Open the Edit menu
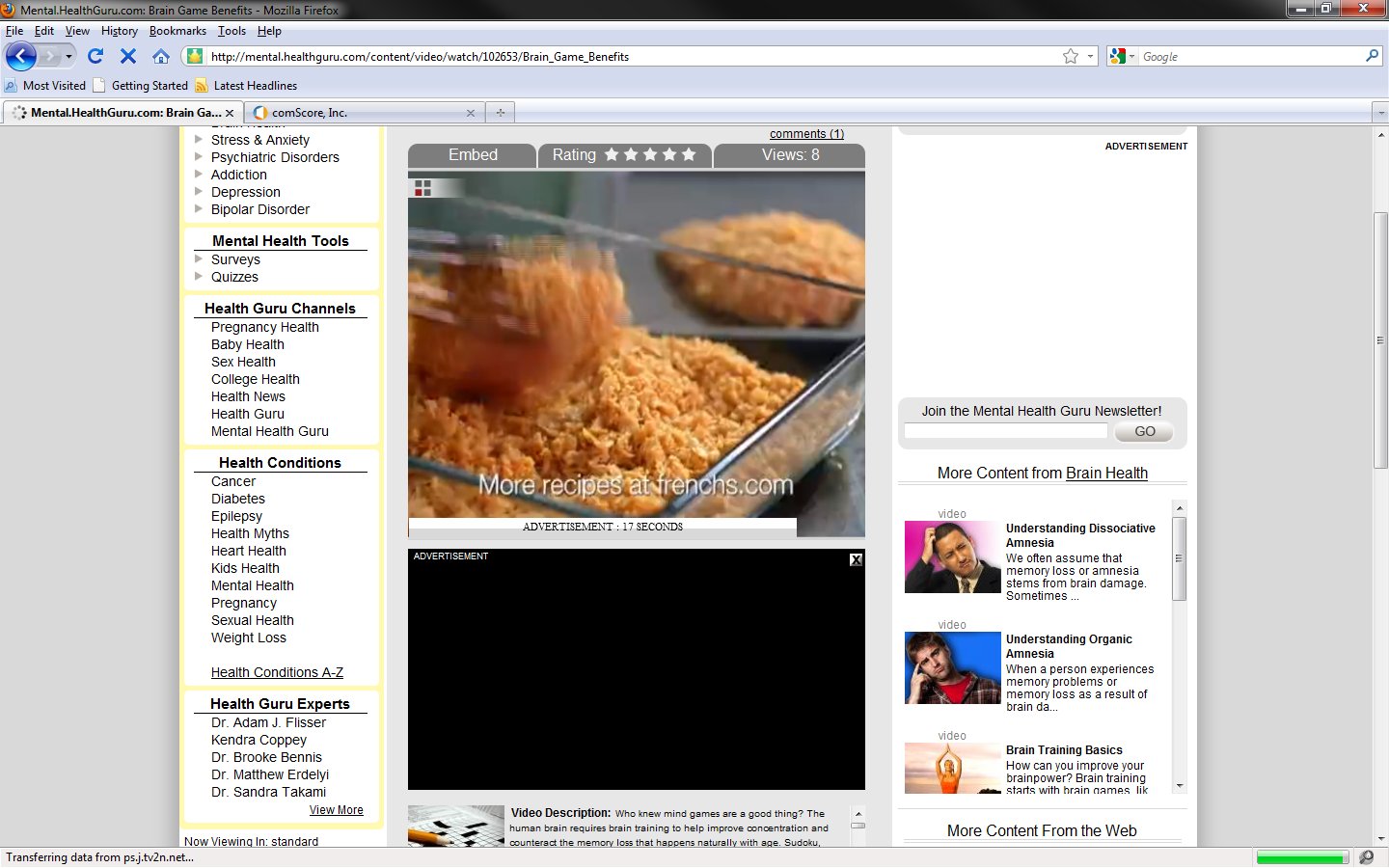Screen dimensions: 1389x868 coord(44,31)
